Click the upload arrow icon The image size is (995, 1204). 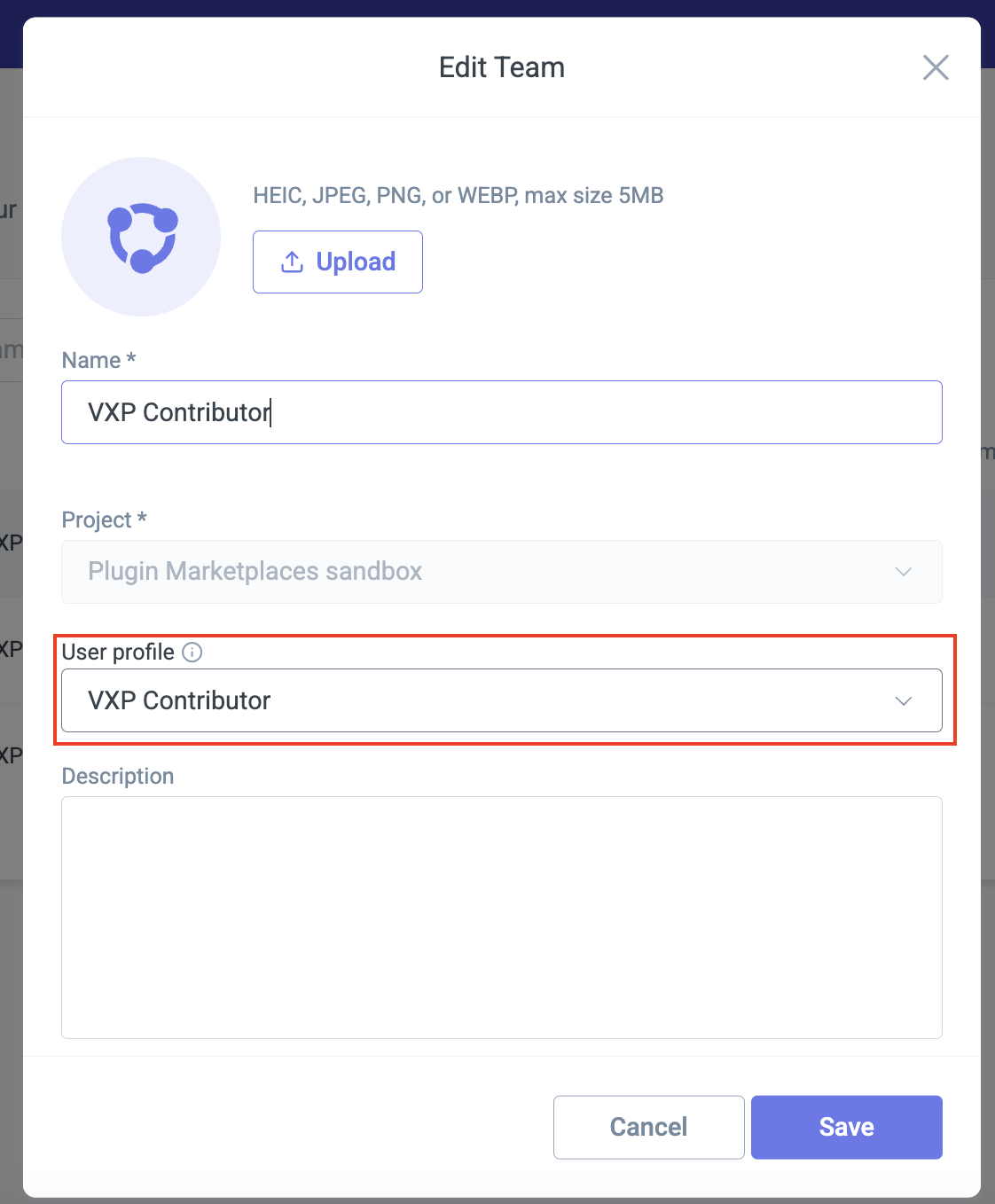(x=292, y=262)
